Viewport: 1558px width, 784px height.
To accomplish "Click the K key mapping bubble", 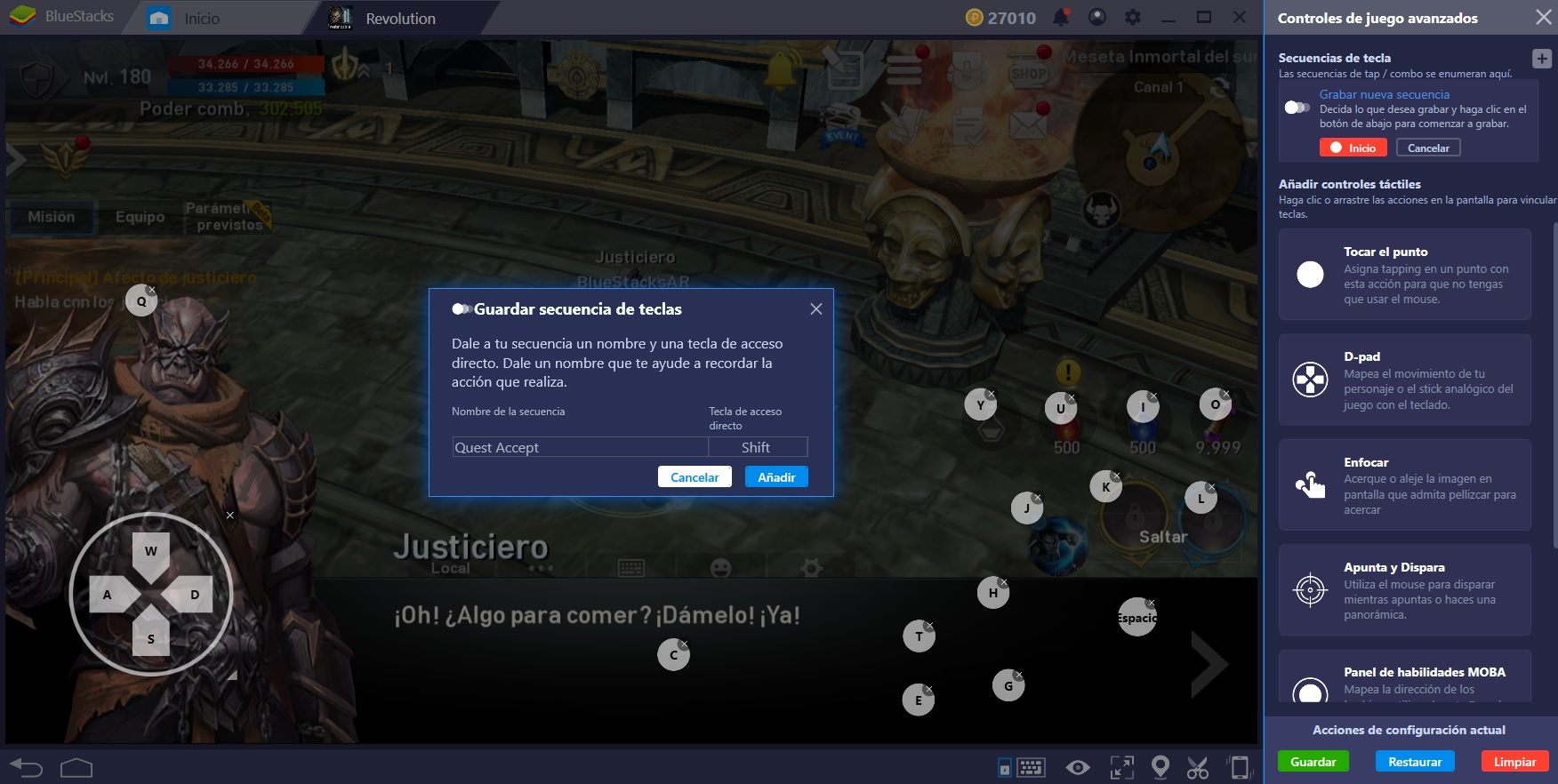I will point(1106,487).
